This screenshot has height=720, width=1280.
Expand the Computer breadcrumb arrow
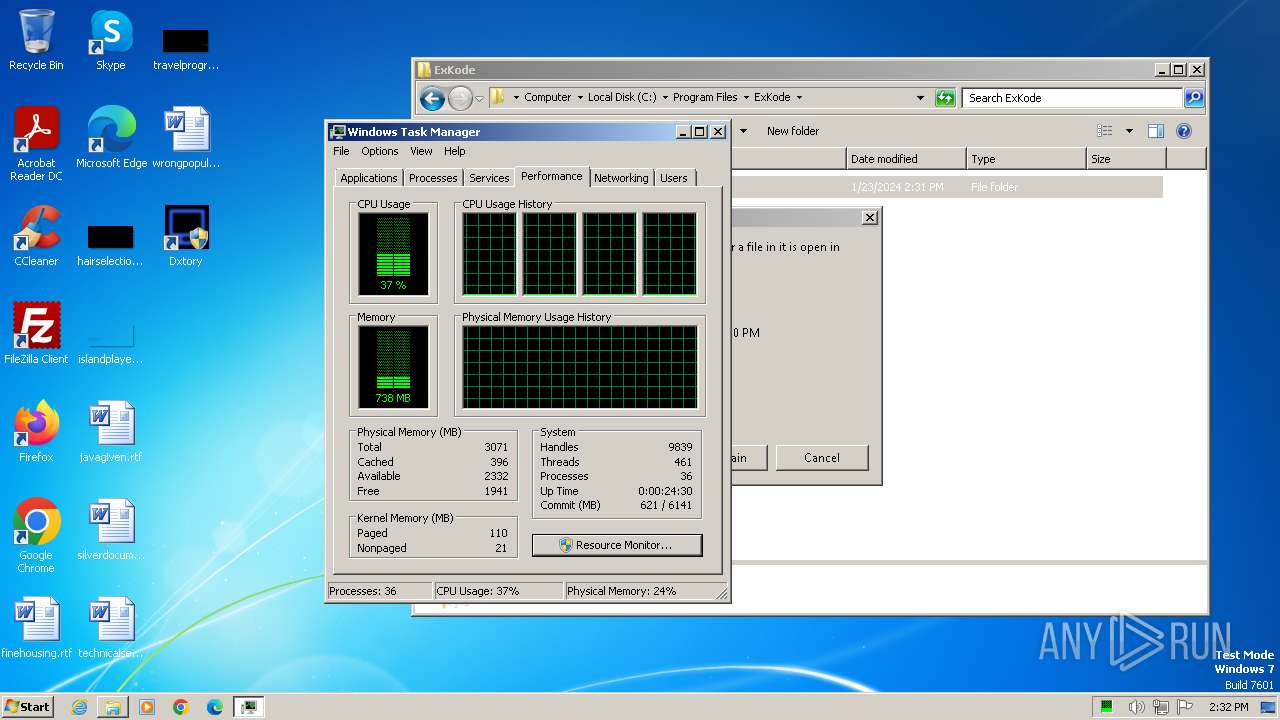[579, 98]
